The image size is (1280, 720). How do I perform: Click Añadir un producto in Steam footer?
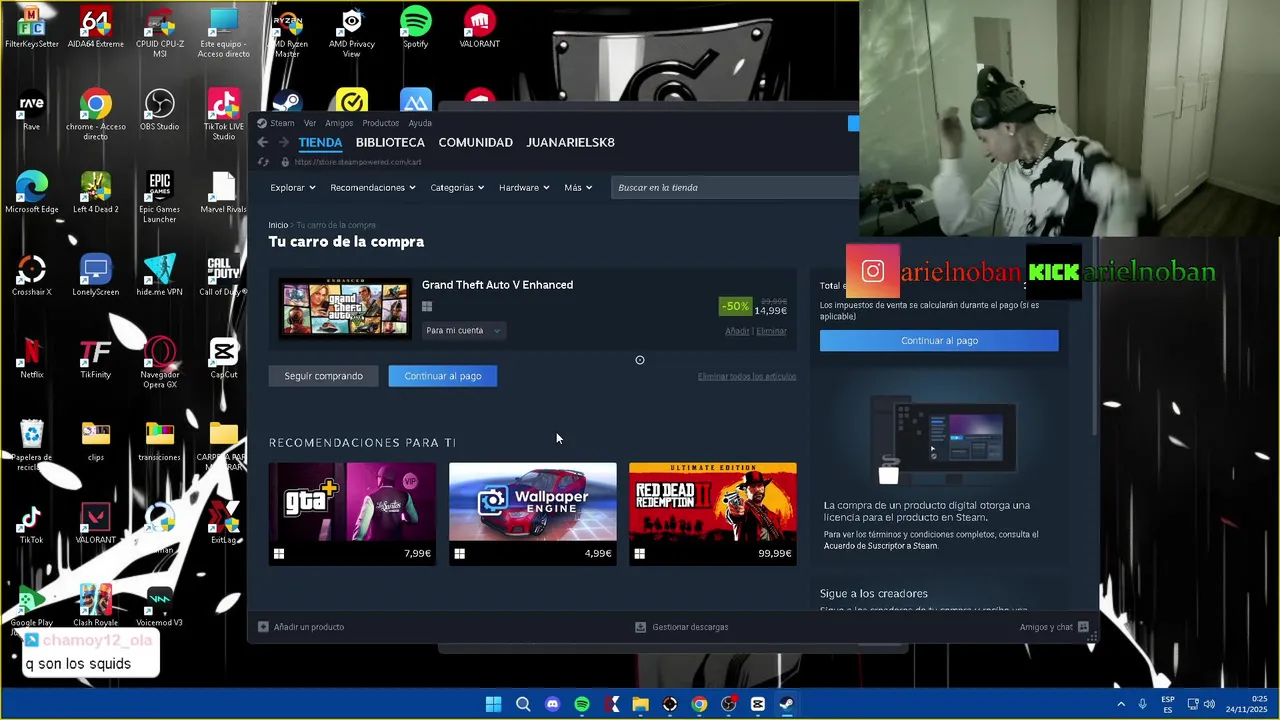(301, 627)
